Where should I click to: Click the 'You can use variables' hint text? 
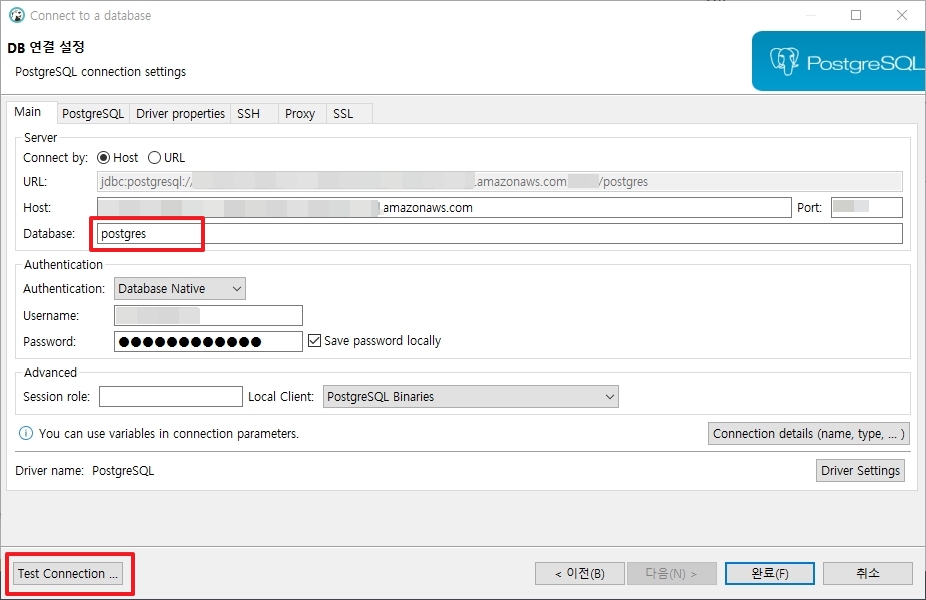[x=169, y=433]
